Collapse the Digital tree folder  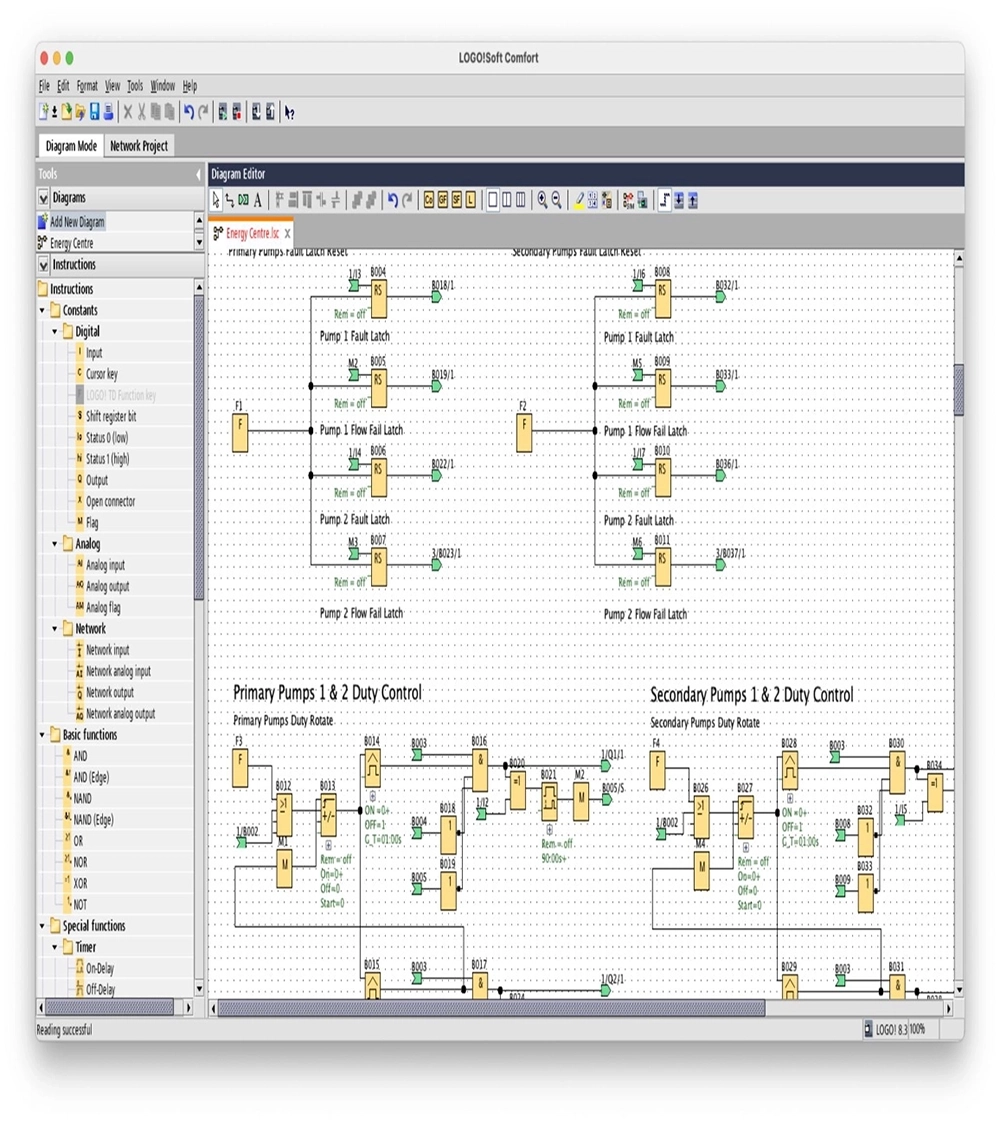55,332
